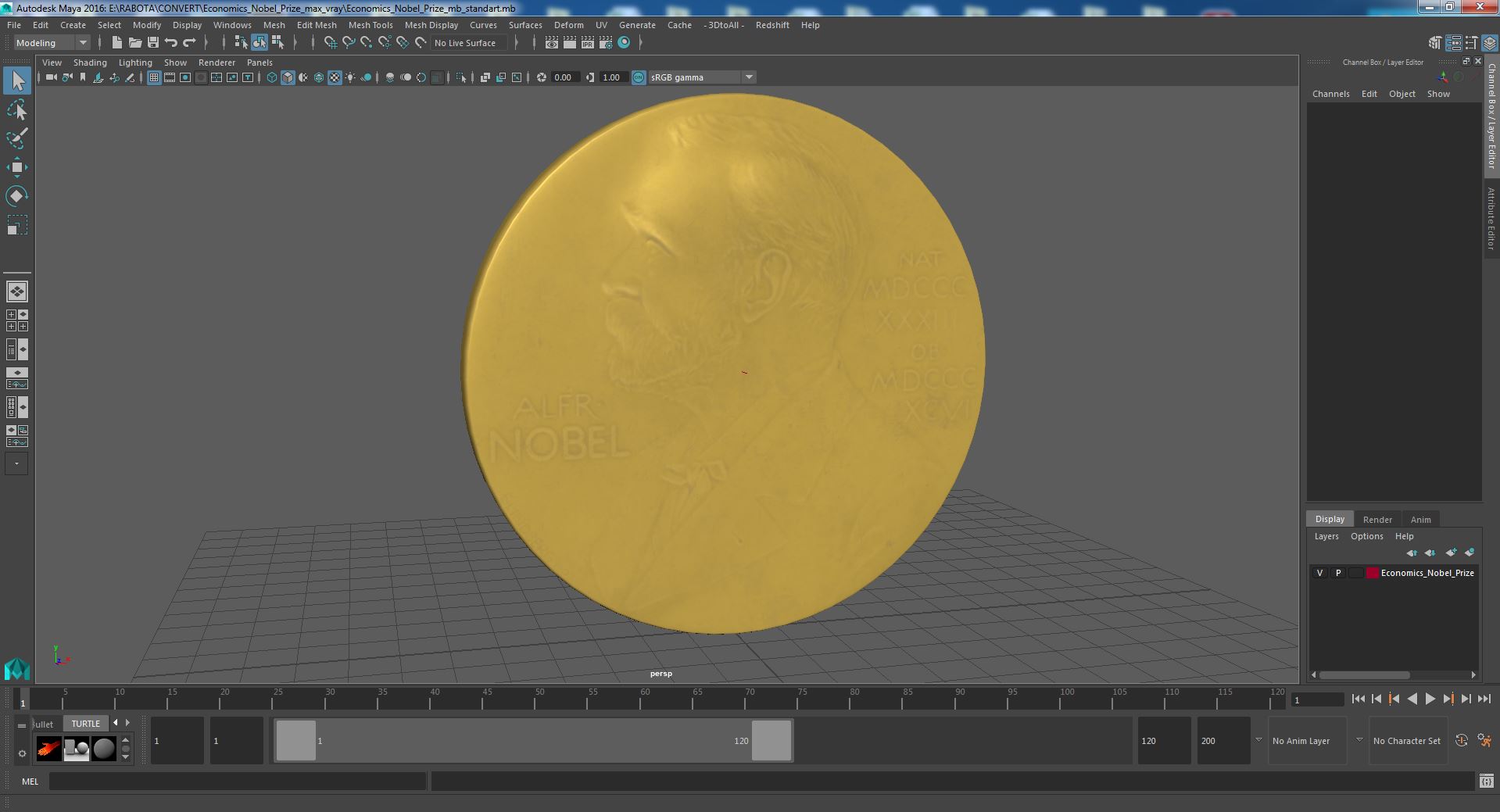1500x812 pixels.
Task: Select the TURTLE shelf tab
Action: point(86,724)
